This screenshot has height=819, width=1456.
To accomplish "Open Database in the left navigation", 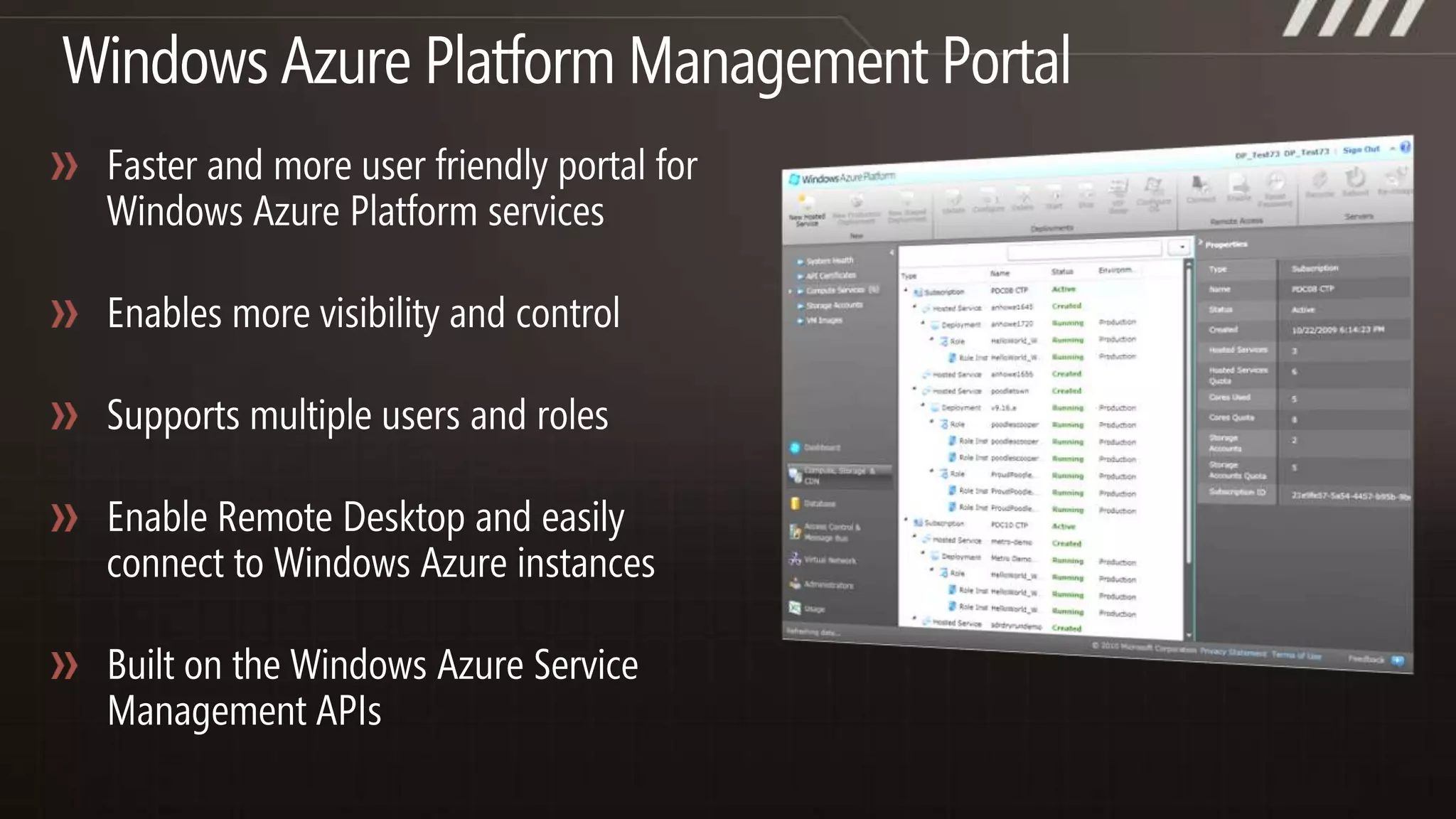I will pyautogui.click(x=813, y=503).
